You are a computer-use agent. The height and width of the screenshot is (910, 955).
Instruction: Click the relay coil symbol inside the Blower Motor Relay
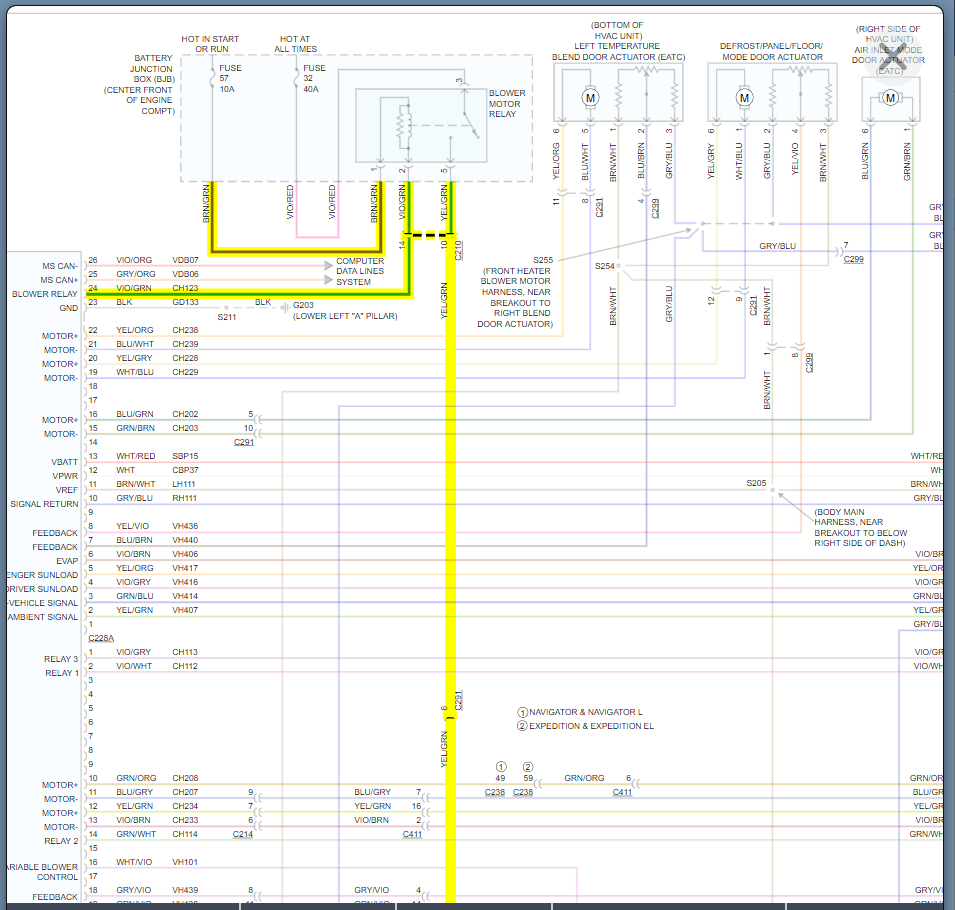click(x=403, y=127)
